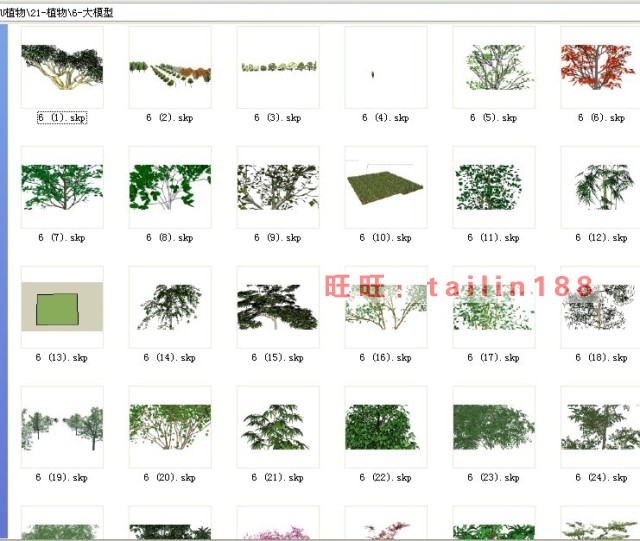This screenshot has width=640, height=541.
Task: Click the file name 6 (6).skp
Action: click(x=602, y=118)
